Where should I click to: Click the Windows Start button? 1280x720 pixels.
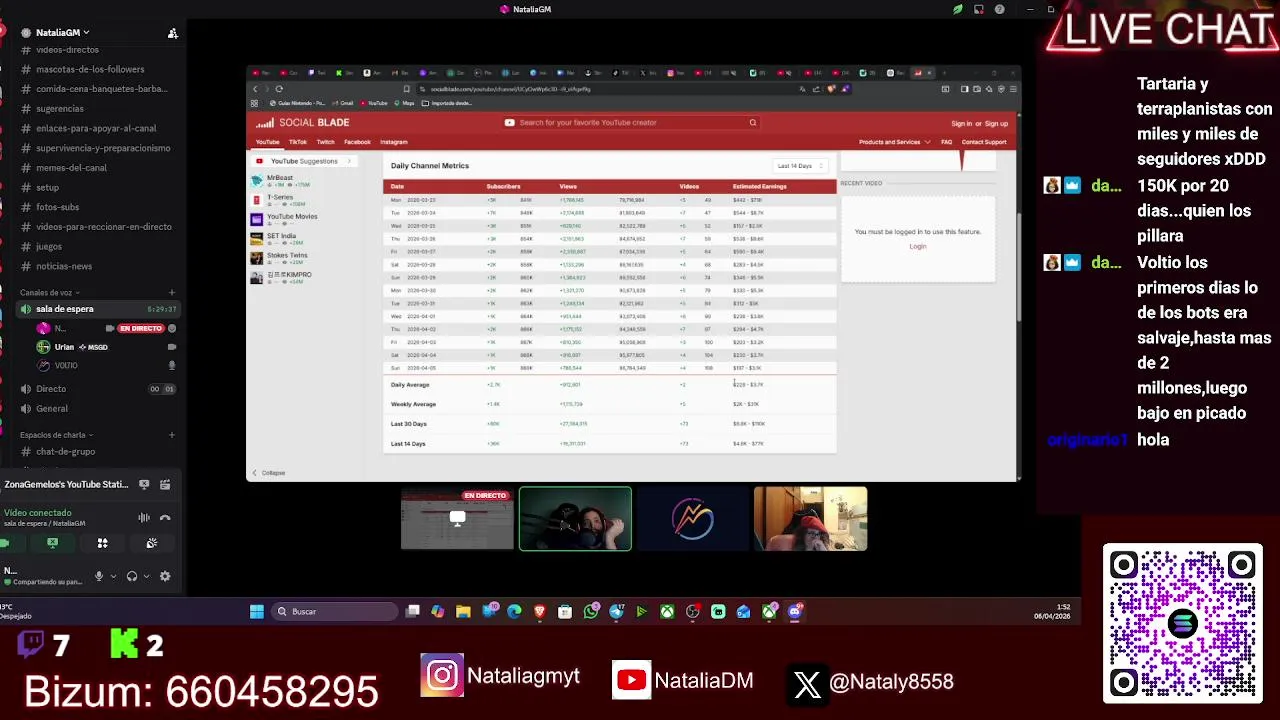(256, 611)
